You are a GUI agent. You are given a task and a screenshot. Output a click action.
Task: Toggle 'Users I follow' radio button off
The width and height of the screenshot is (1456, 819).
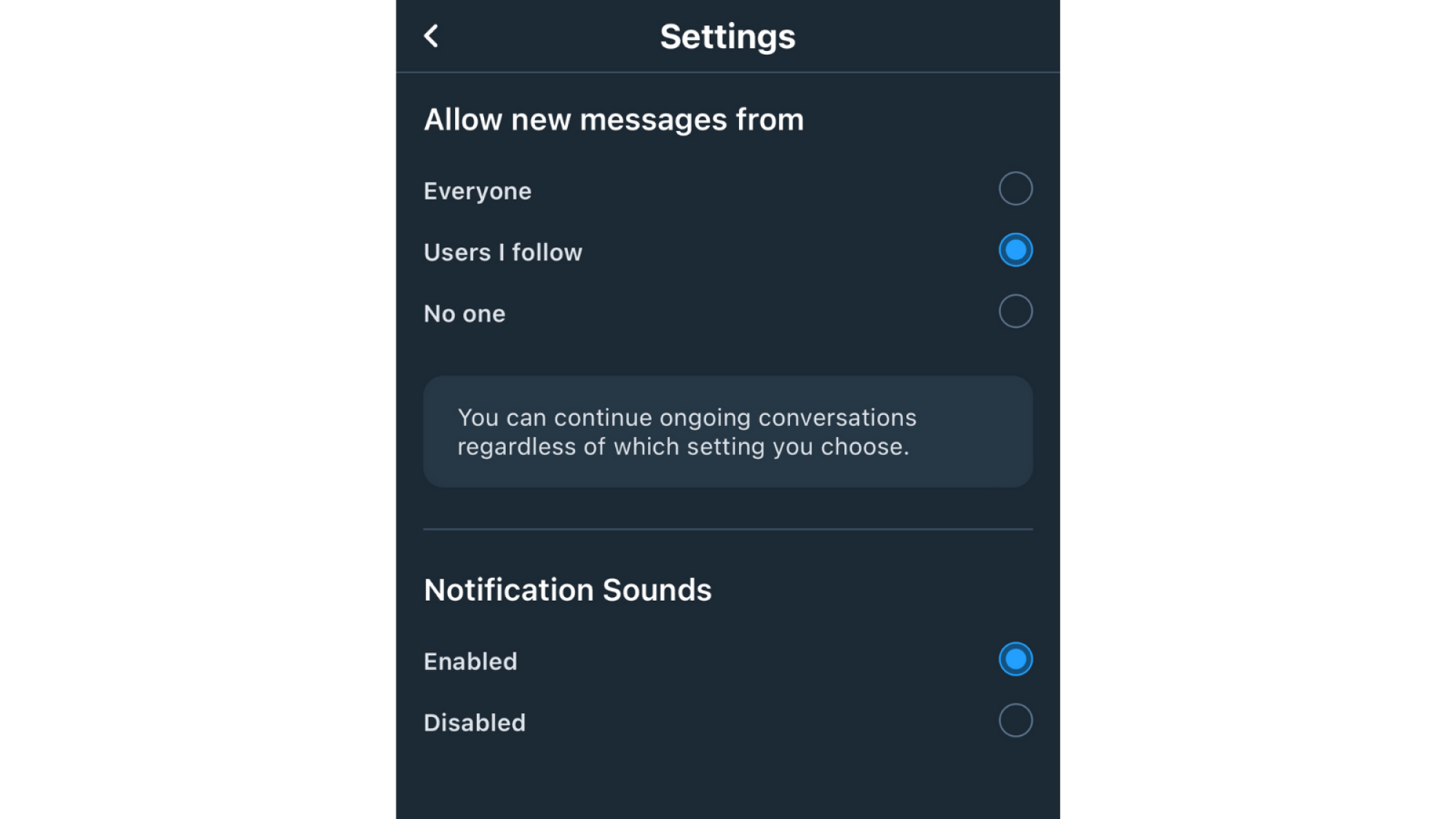pyautogui.click(x=1015, y=250)
